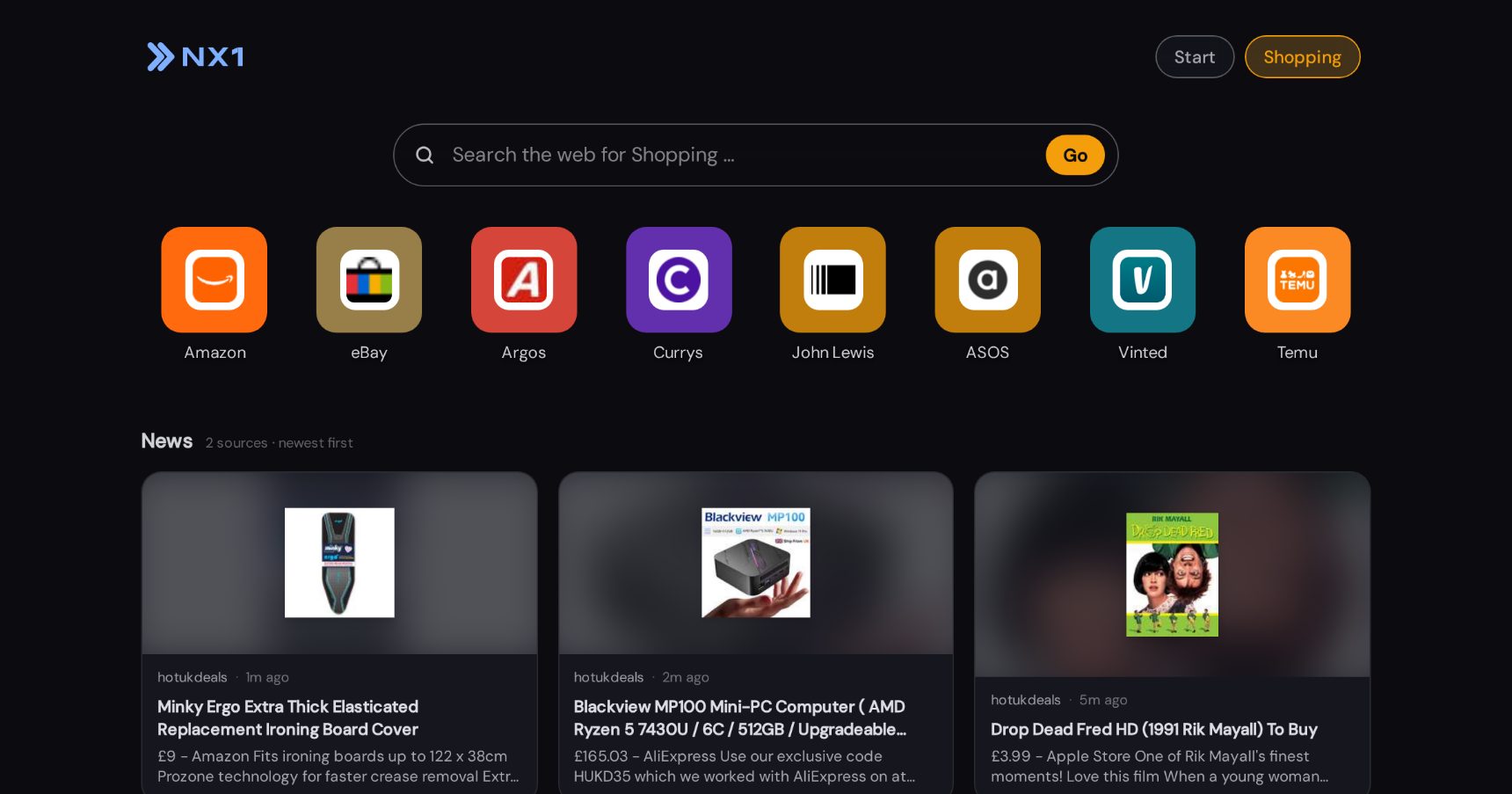Open the Amazon shortcut icon
This screenshot has height=794, width=1512.
pyautogui.click(x=214, y=280)
